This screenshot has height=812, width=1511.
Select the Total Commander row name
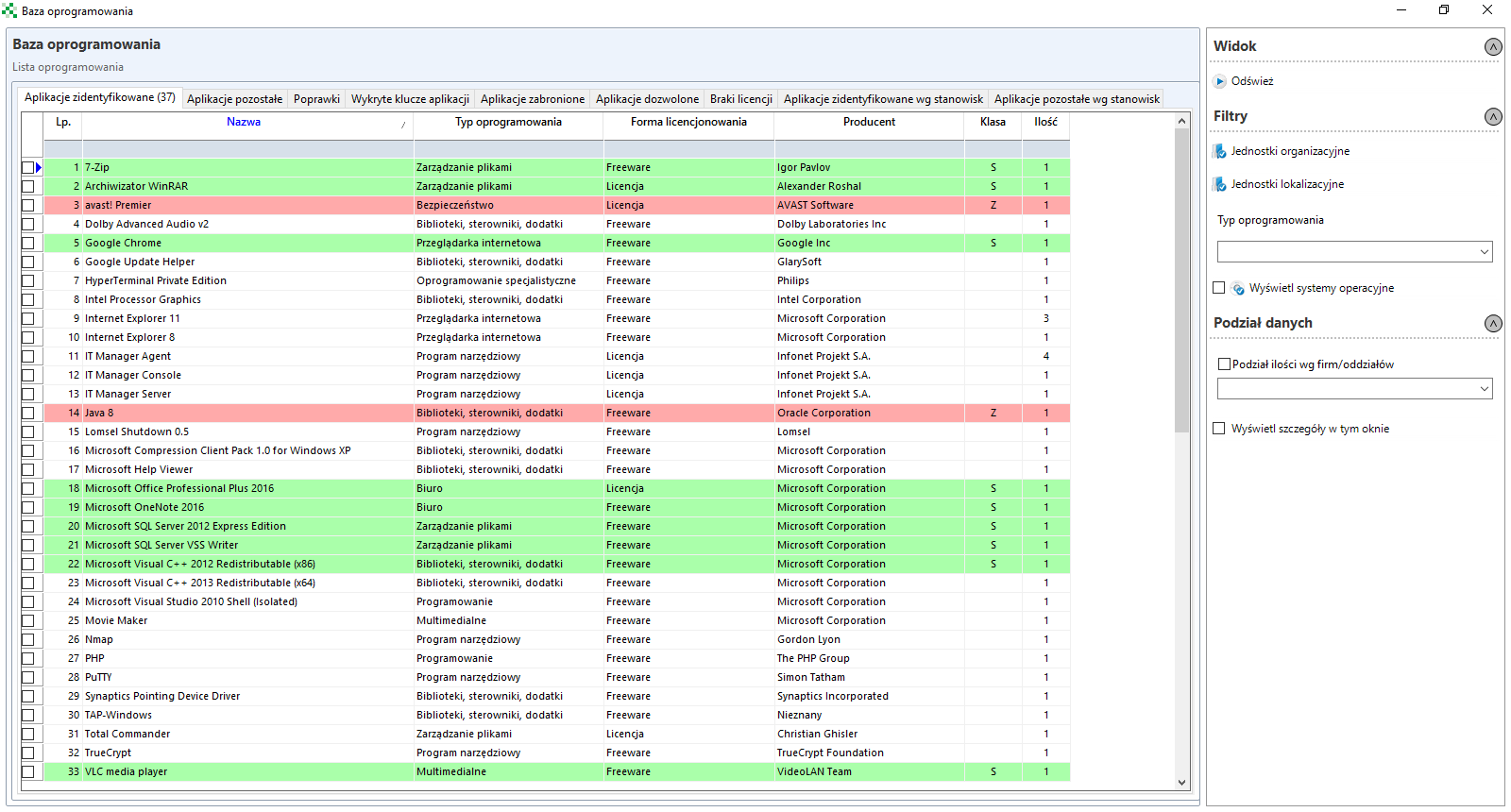point(127,734)
